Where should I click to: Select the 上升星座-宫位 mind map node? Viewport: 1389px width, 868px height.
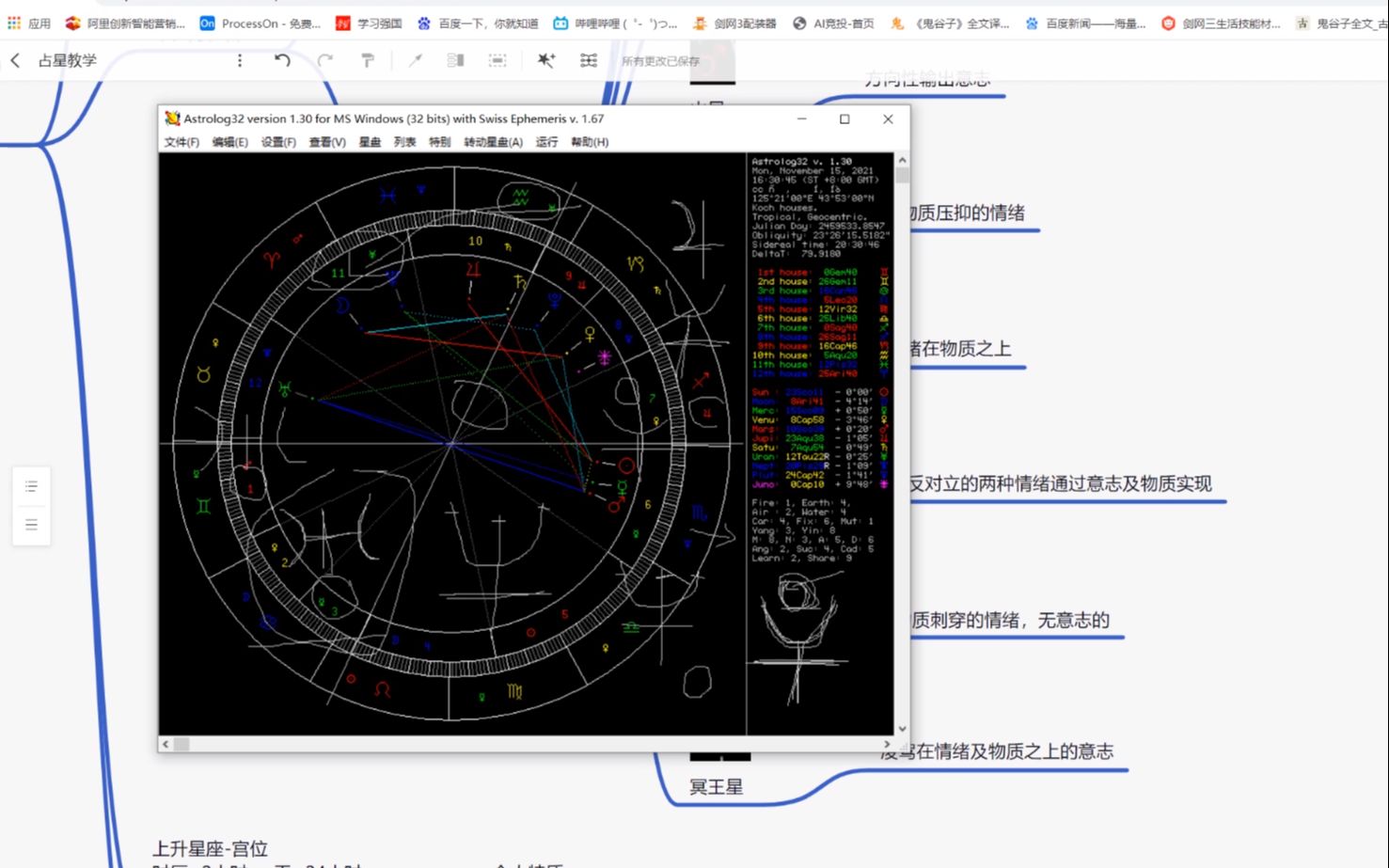211,848
